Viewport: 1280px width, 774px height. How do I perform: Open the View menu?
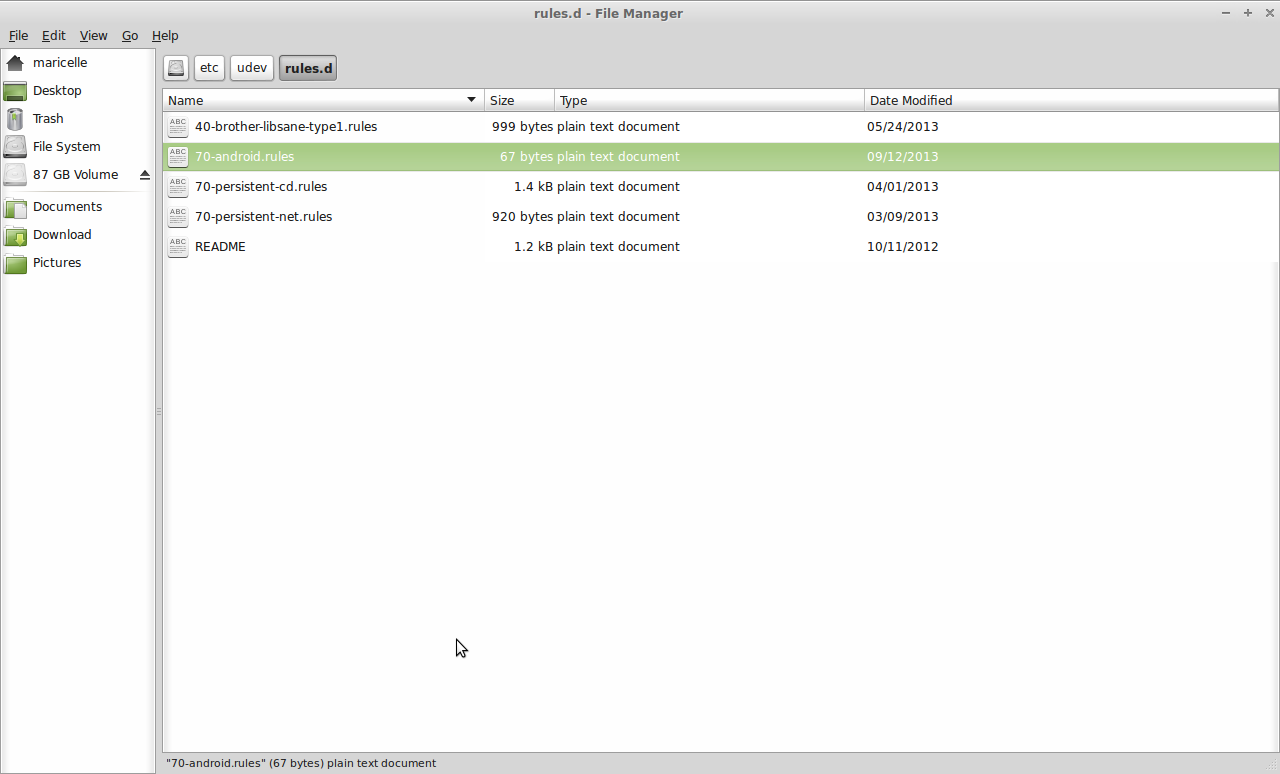(x=93, y=35)
